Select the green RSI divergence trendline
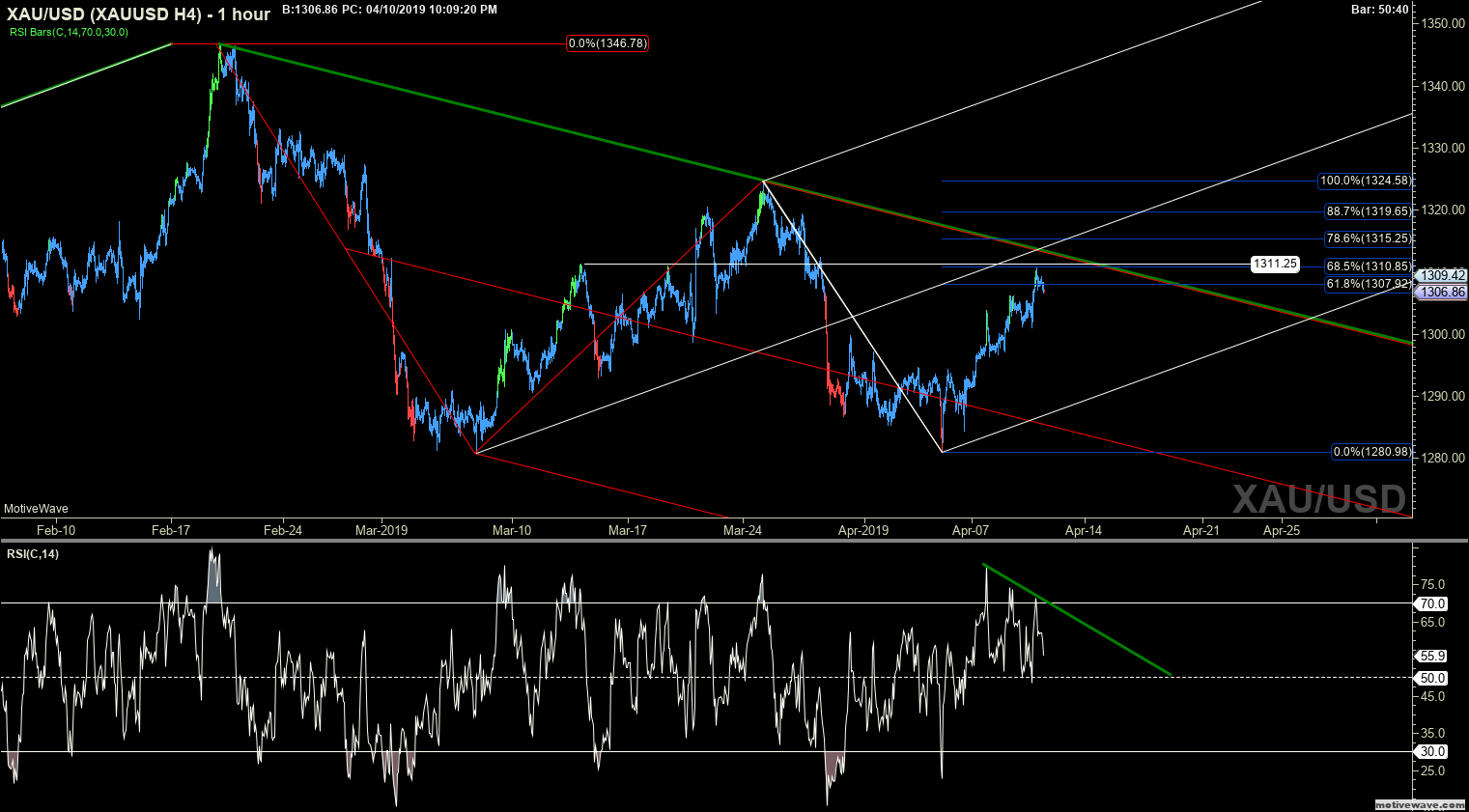The width and height of the screenshot is (1469, 812). click(x=1077, y=619)
